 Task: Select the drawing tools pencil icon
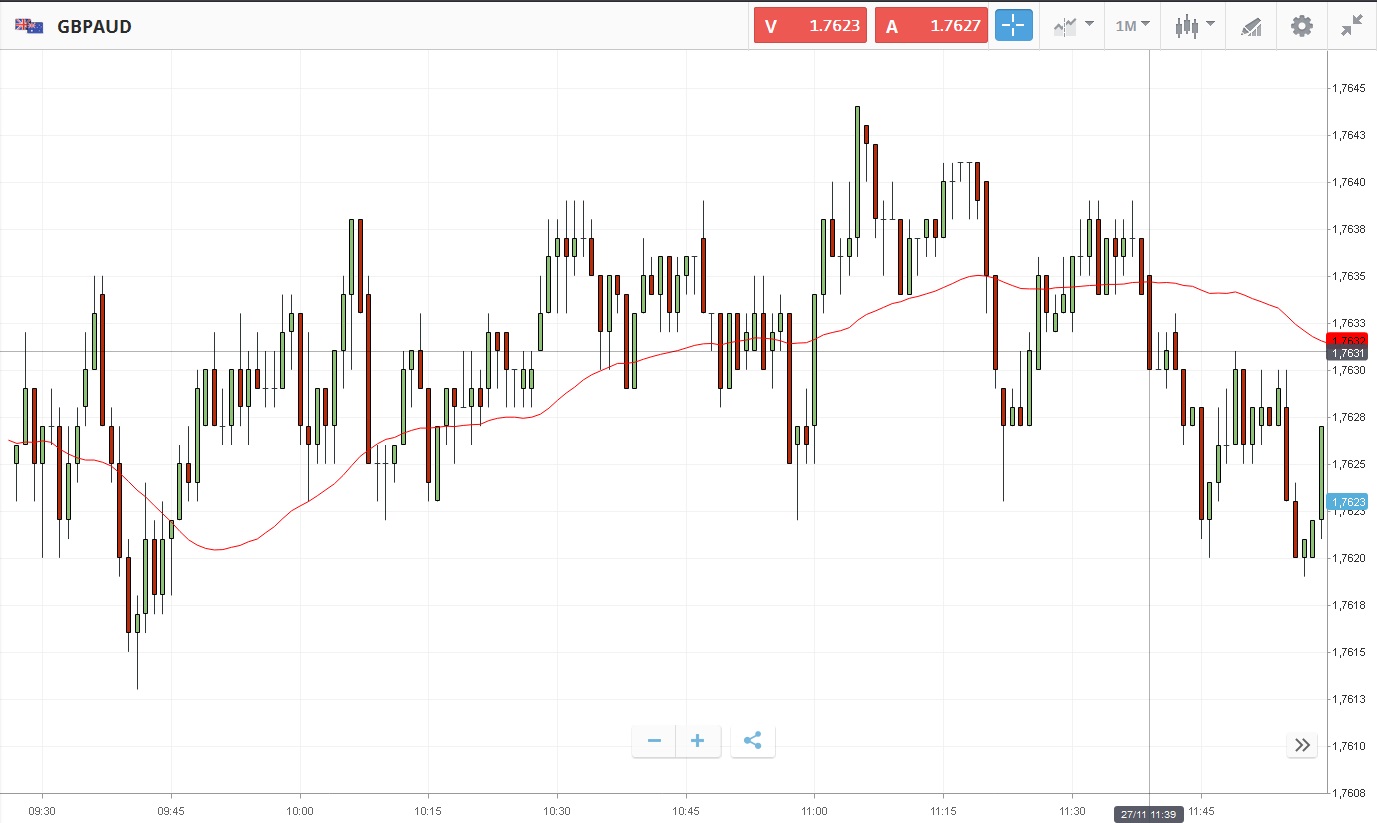1251,26
